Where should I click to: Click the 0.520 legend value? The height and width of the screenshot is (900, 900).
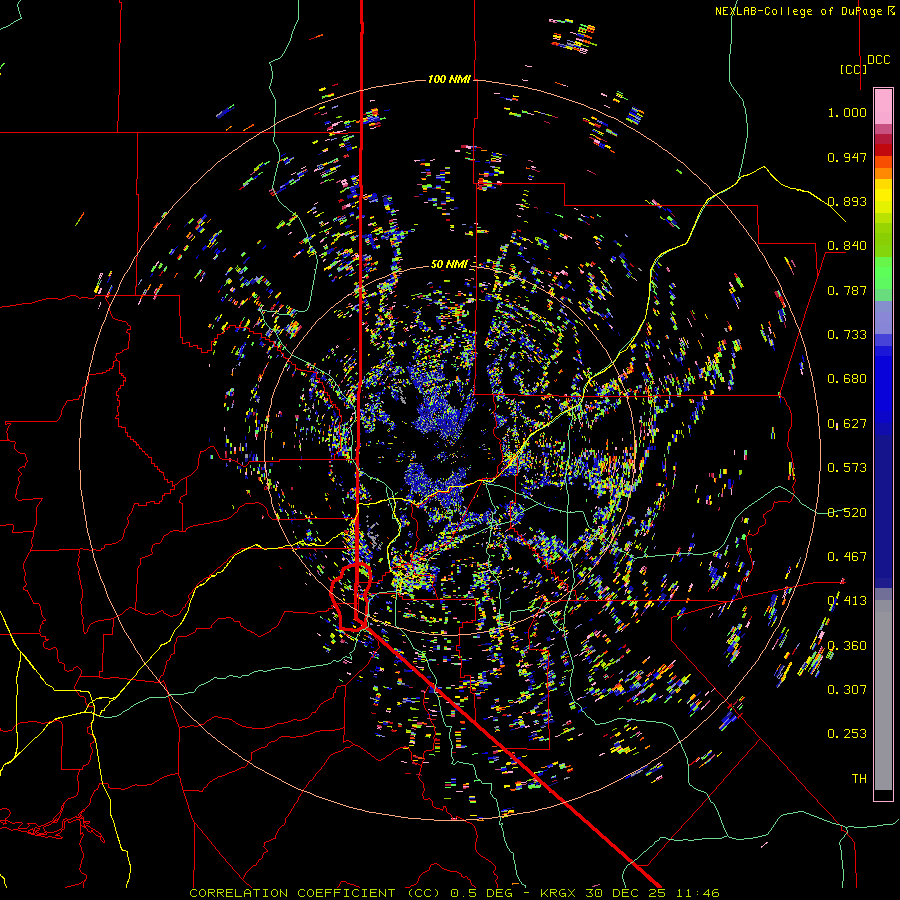(x=847, y=513)
